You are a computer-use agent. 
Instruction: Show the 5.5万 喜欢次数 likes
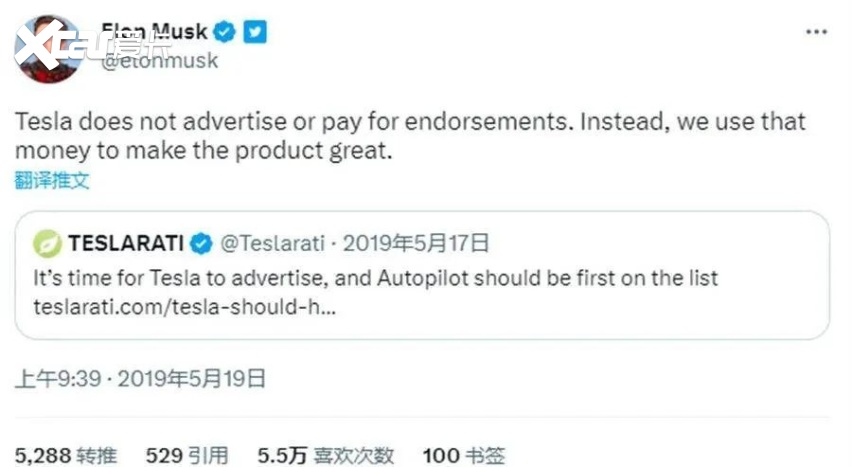coord(326,456)
